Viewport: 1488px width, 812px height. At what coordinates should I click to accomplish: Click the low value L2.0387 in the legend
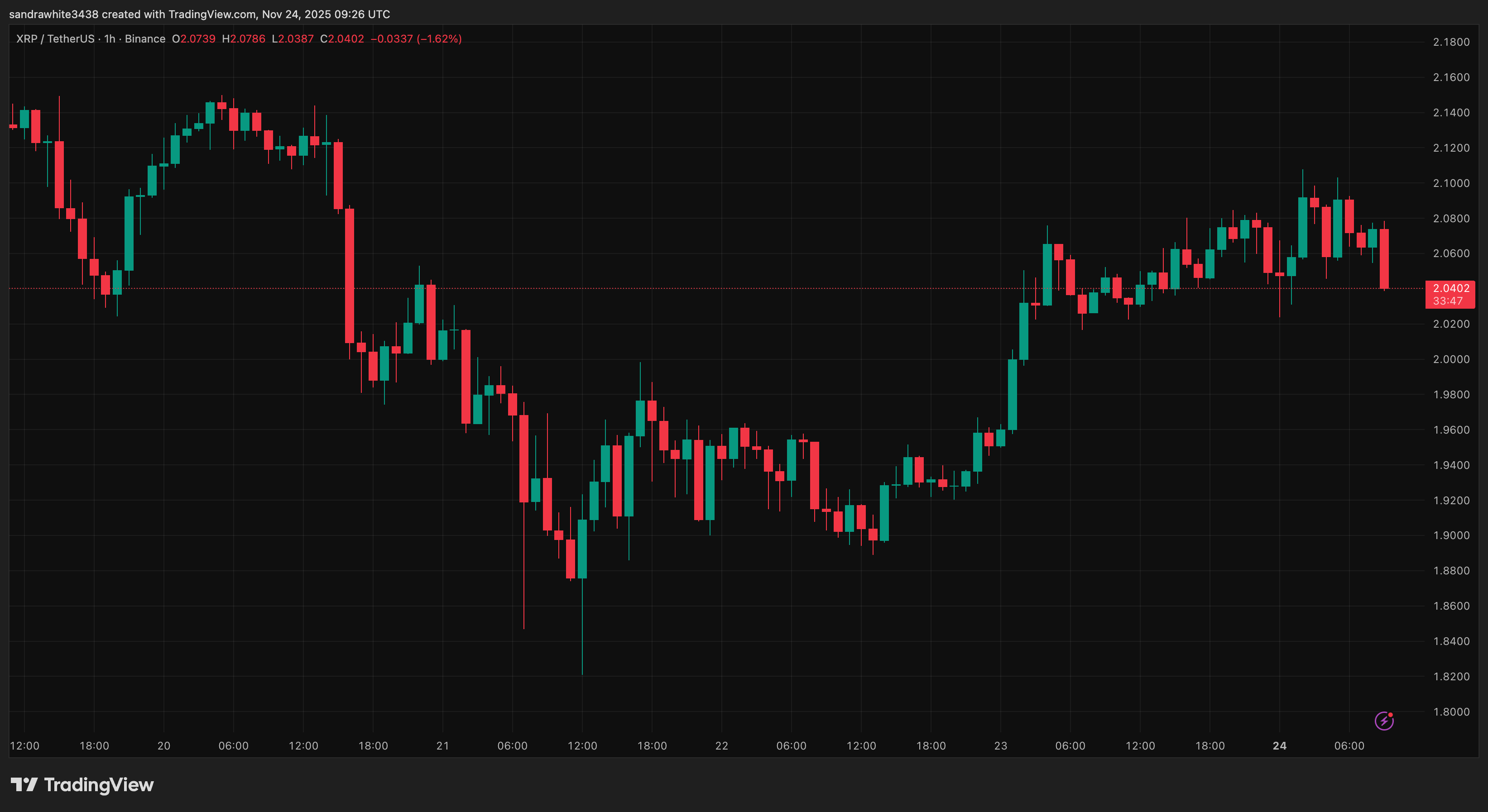(292, 38)
